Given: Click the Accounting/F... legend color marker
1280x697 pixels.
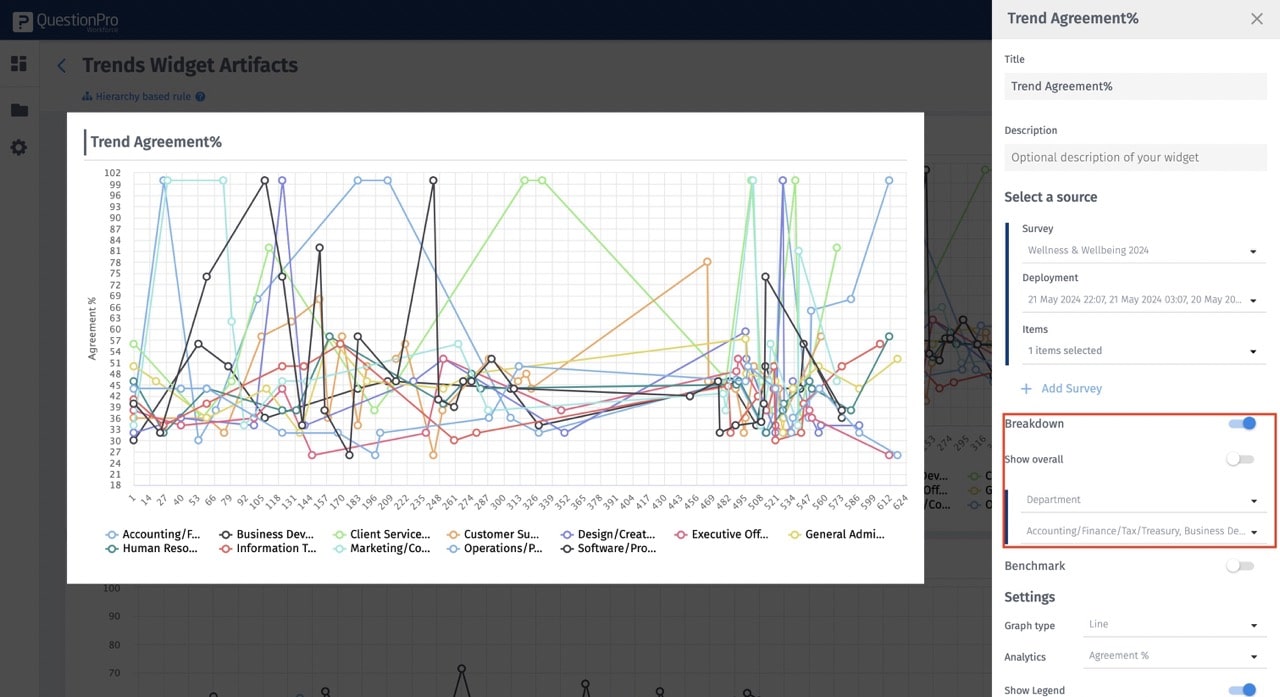Looking at the screenshot, I should tap(113, 533).
